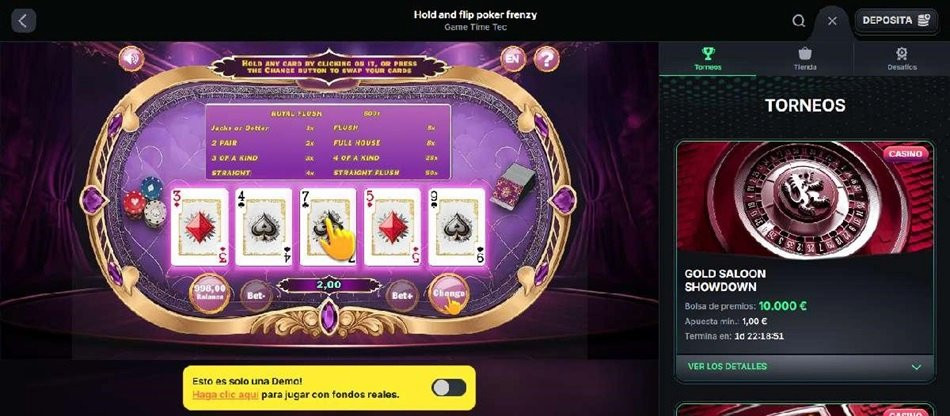
Task: Hold the 9 of spades card
Action: [456, 227]
